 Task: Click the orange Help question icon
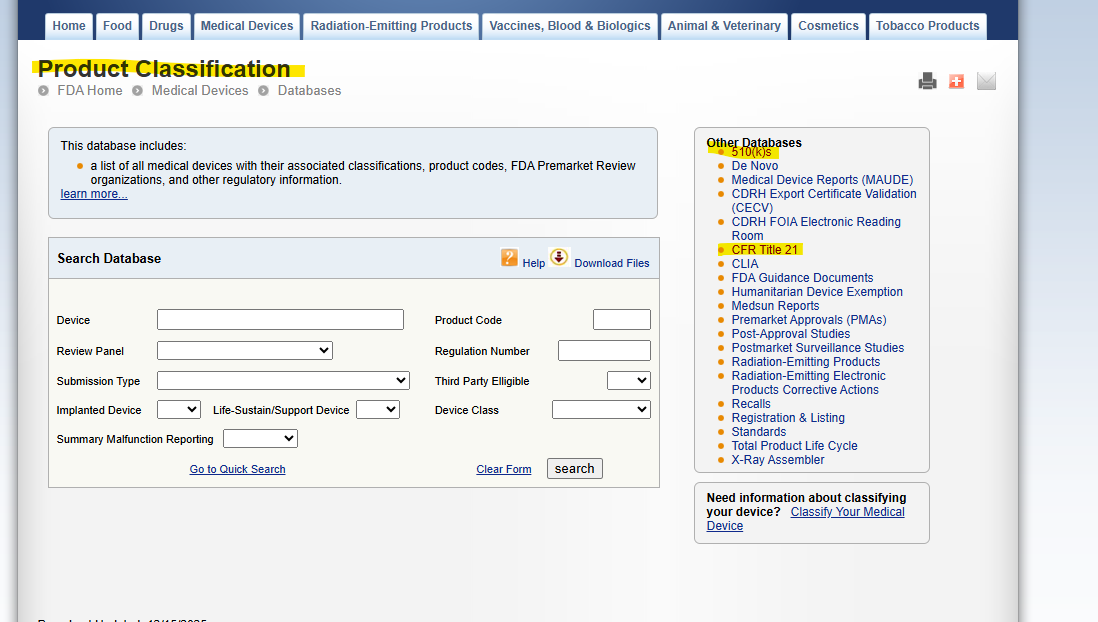pos(509,258)
